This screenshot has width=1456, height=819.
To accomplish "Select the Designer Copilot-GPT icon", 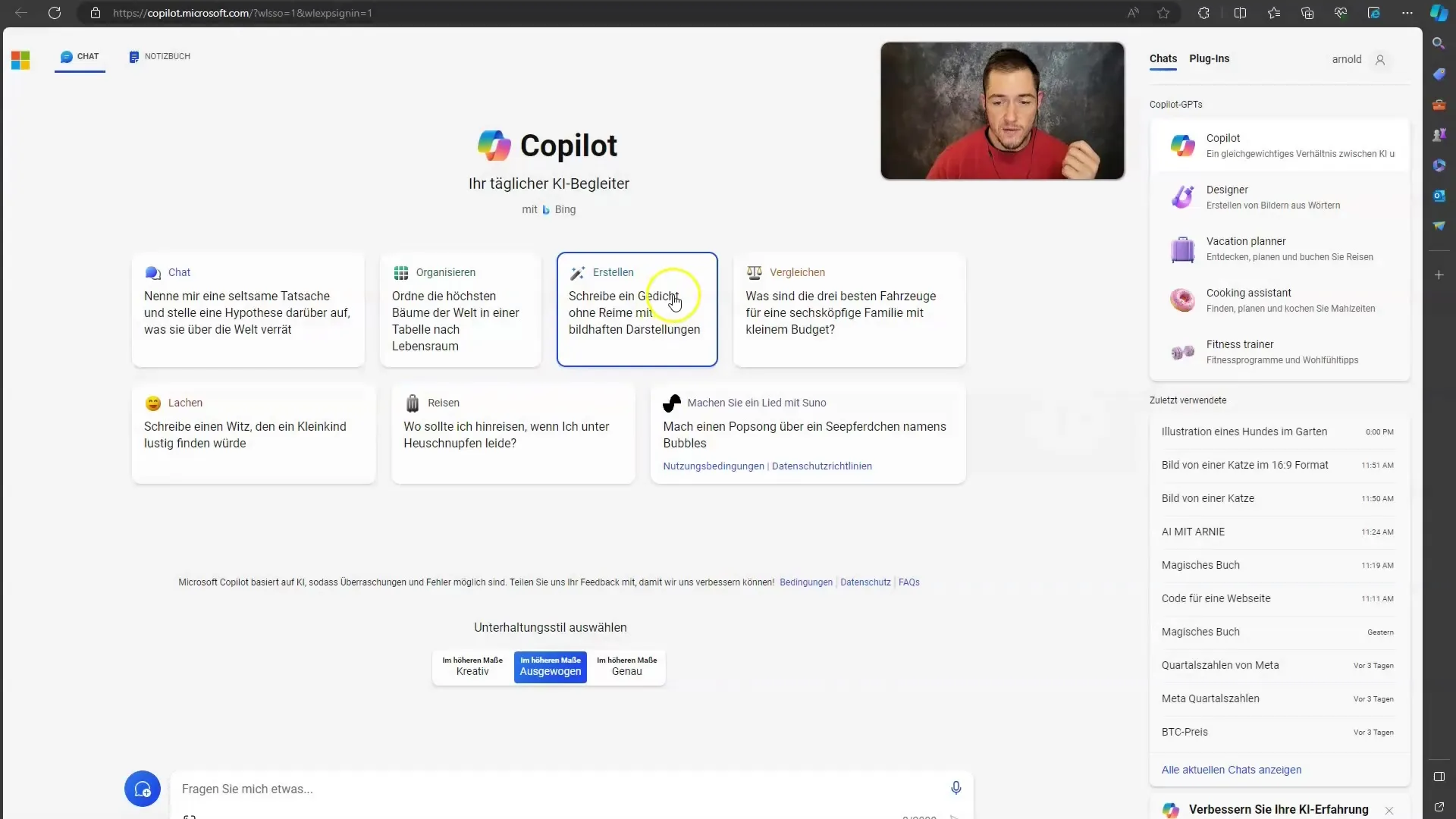I will (x=1183, y=197).
